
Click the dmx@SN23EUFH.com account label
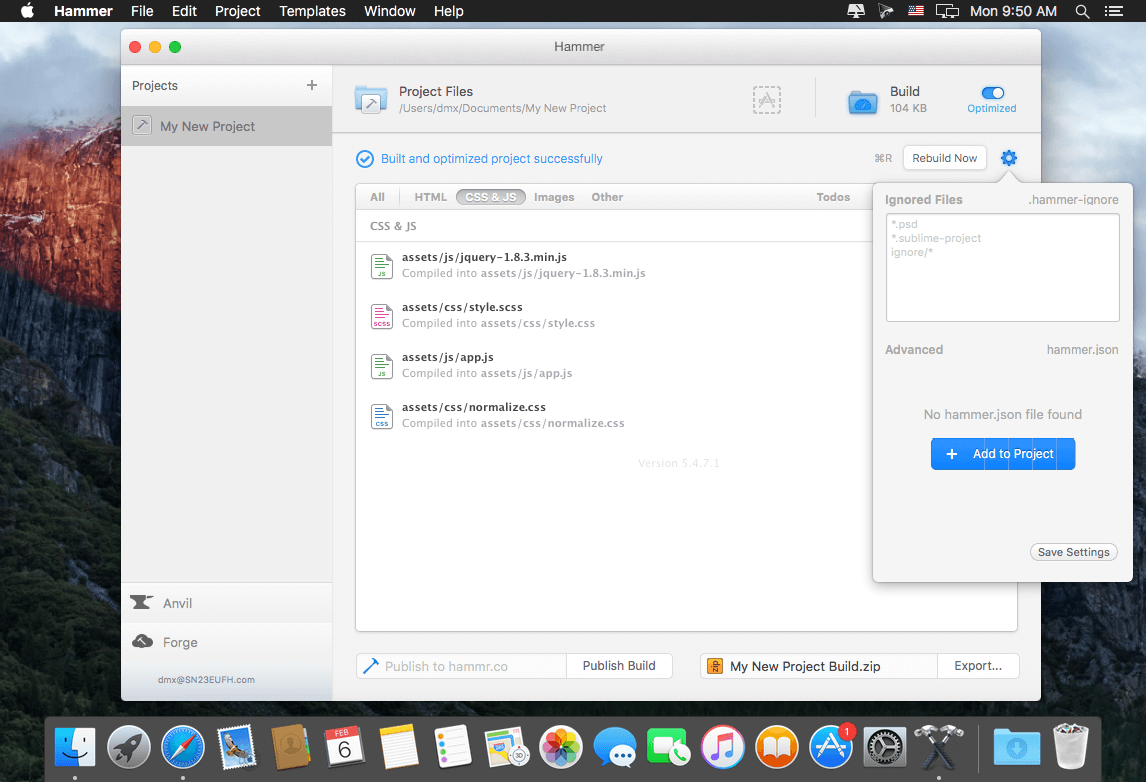[x=206, y=680]
